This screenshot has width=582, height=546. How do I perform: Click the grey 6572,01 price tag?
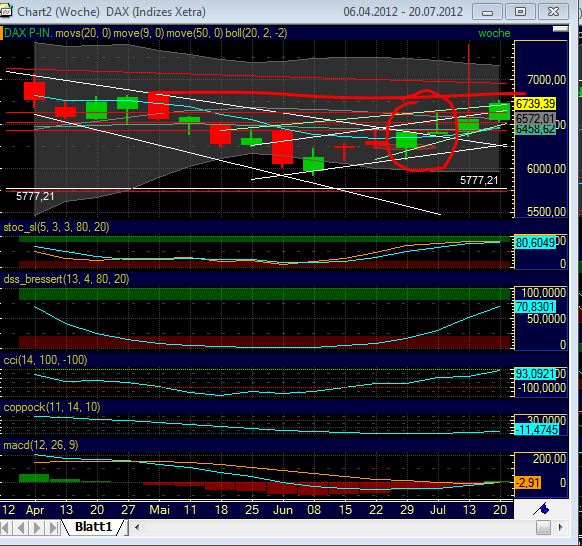tap(535, 119)
